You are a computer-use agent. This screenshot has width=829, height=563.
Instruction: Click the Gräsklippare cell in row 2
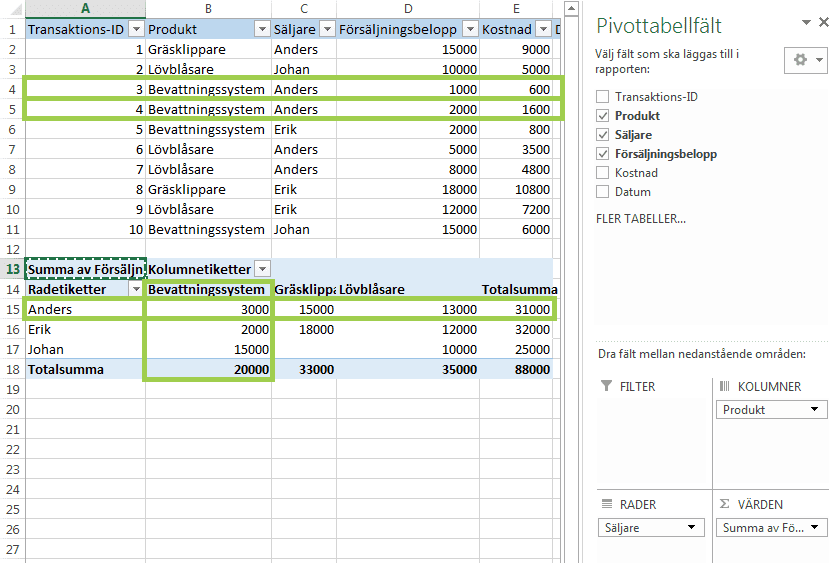pyautogui.click(x=208, y=49)
